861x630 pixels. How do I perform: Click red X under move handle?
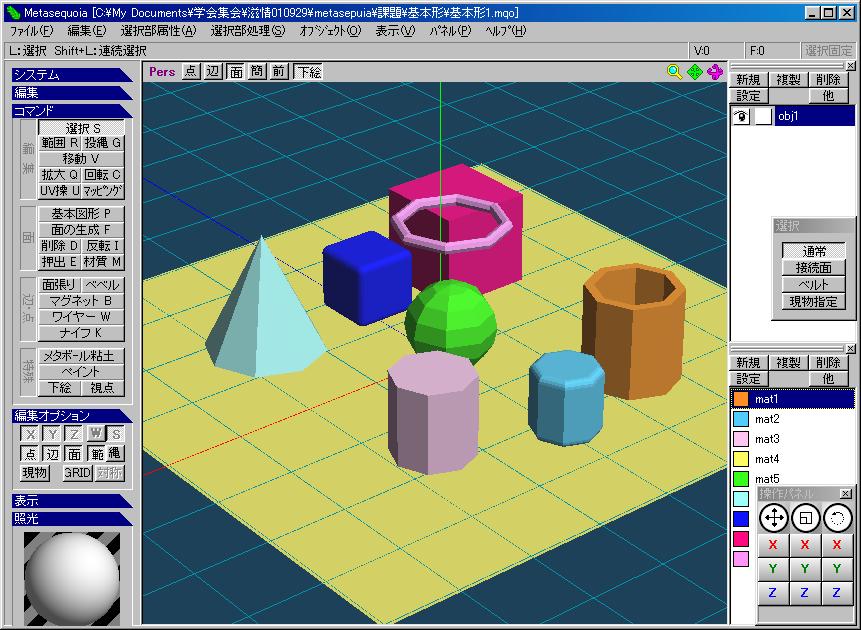pos(773,545)
